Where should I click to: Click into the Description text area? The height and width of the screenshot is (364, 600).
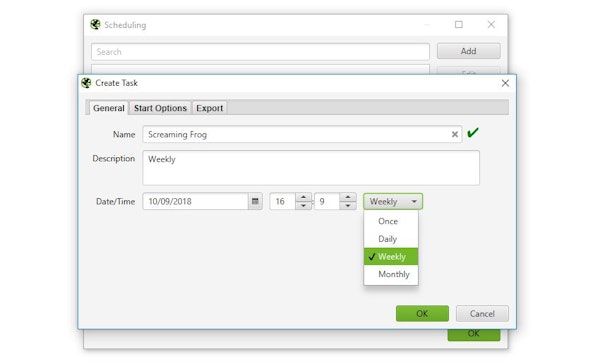point(311,168)
